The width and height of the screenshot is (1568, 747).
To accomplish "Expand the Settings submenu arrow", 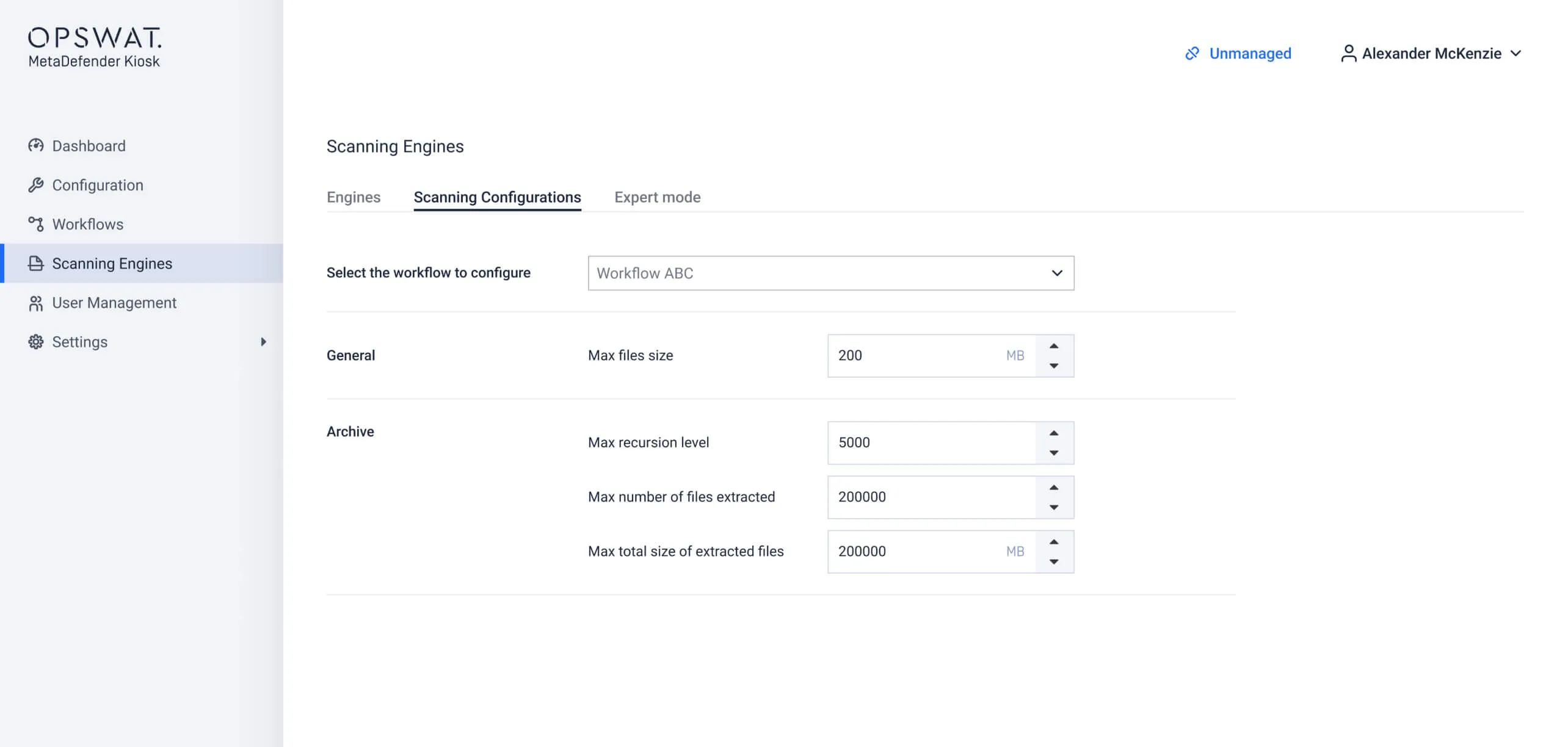I will pos(264,342).
